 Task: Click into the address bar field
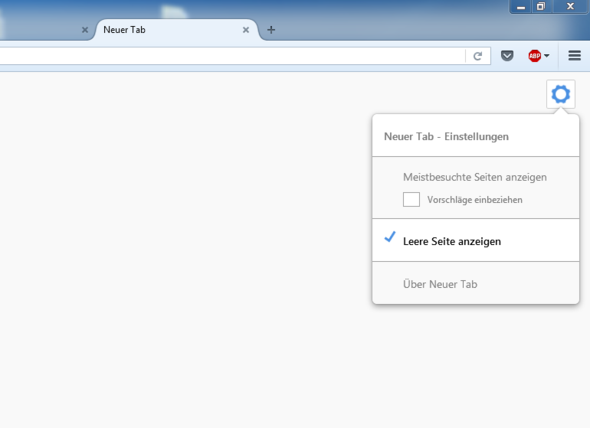point(232,56)
